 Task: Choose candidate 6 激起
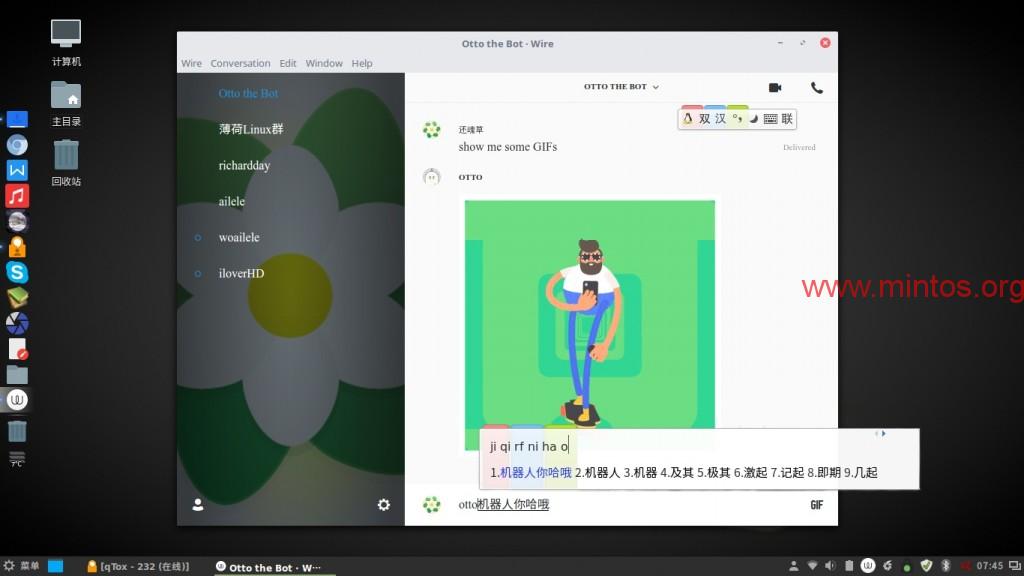pos(750,473)
